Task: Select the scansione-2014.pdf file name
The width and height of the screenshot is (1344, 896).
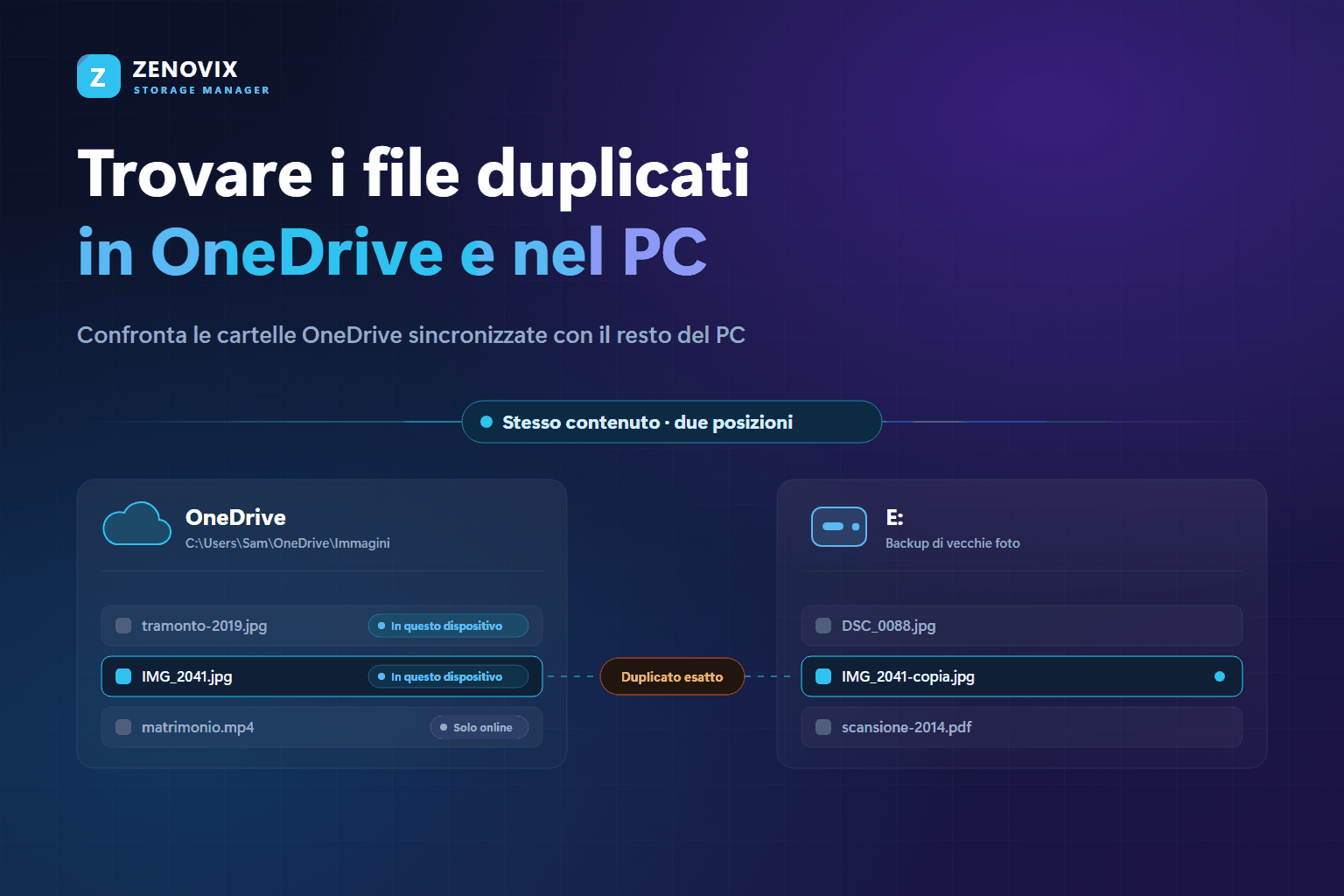Action: [906, 727]
